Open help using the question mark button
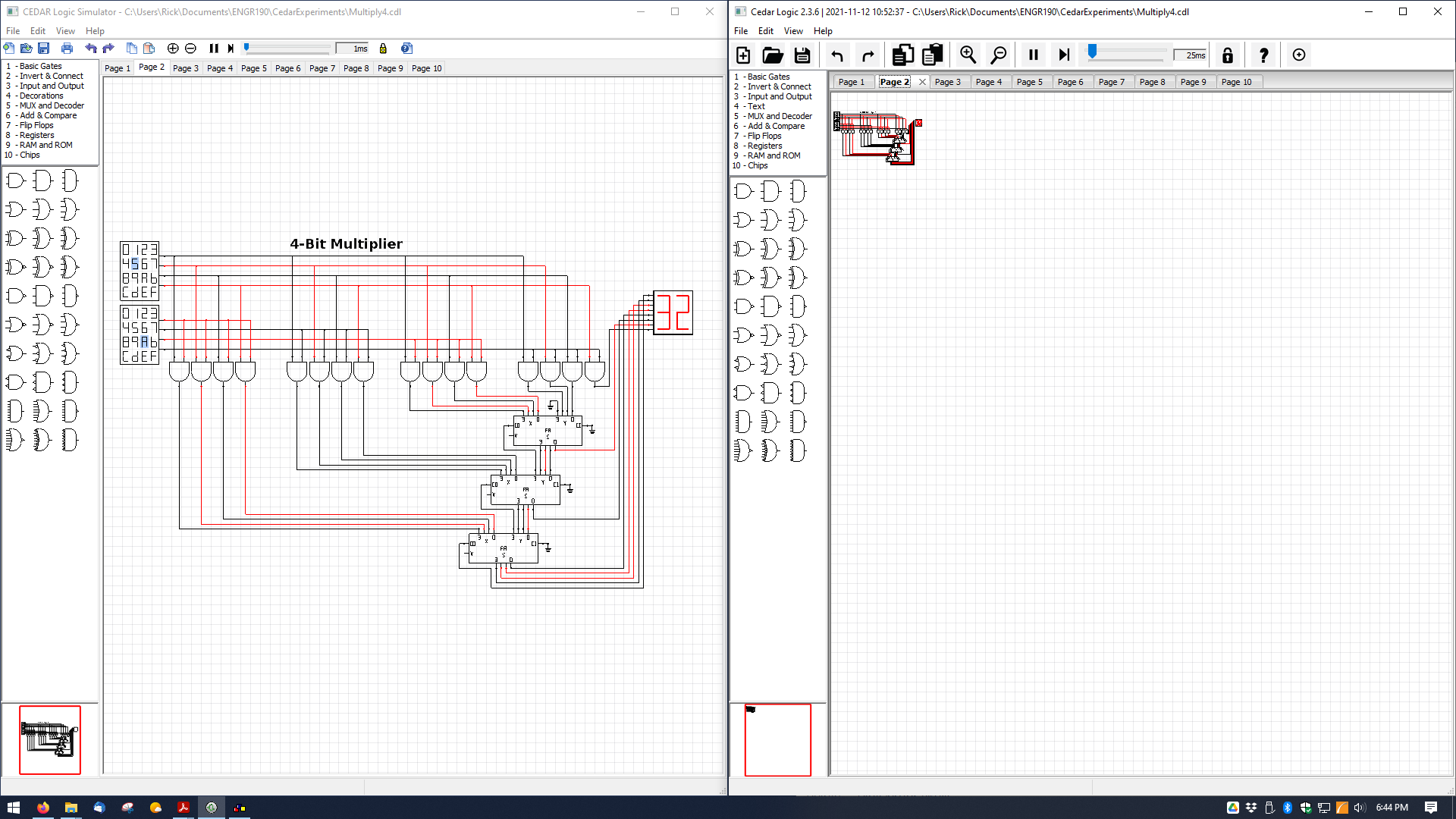The height and width of the screenshot is (819, 1456). coord(1263,55)
